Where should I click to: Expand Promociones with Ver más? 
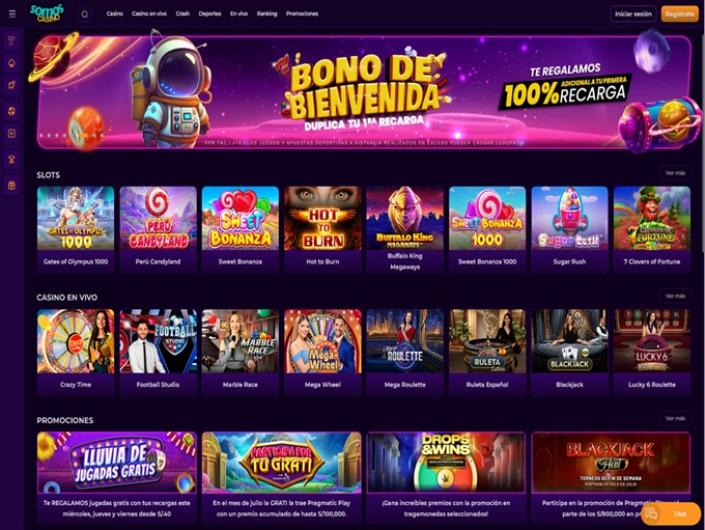tap(675, 419)
